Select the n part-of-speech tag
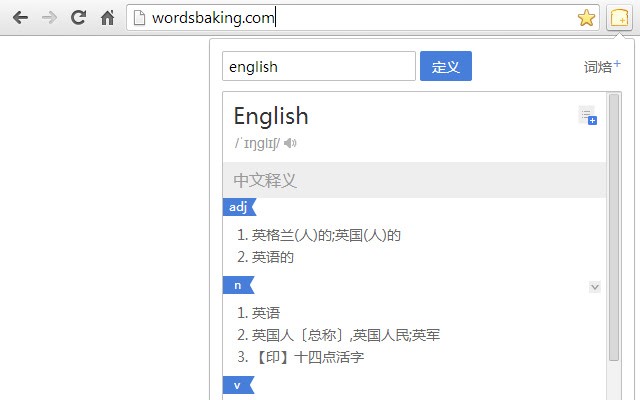Viewport: 640px width, 400px height. [x=238, y=285]
